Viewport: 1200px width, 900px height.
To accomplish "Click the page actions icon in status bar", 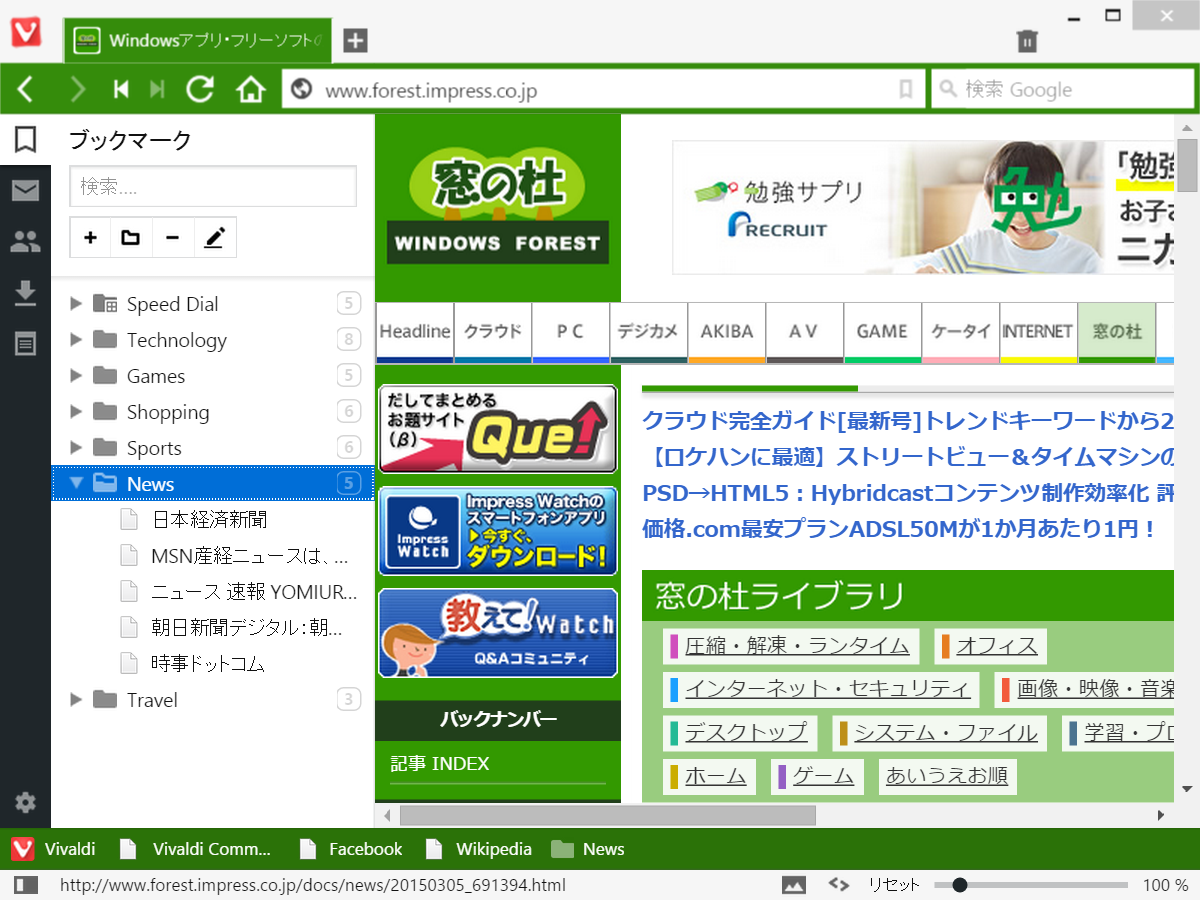I will click(838, 884).
